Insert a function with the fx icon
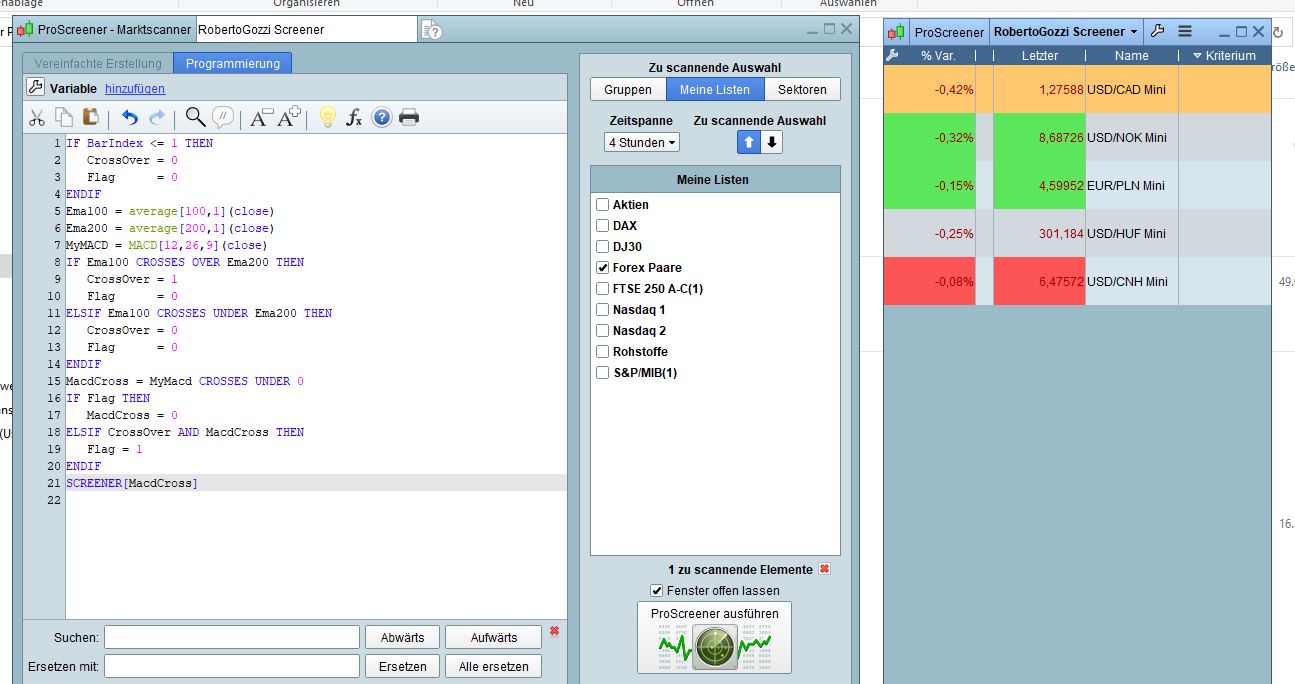This screenshot has width=1295, height=684. [354, 118]
